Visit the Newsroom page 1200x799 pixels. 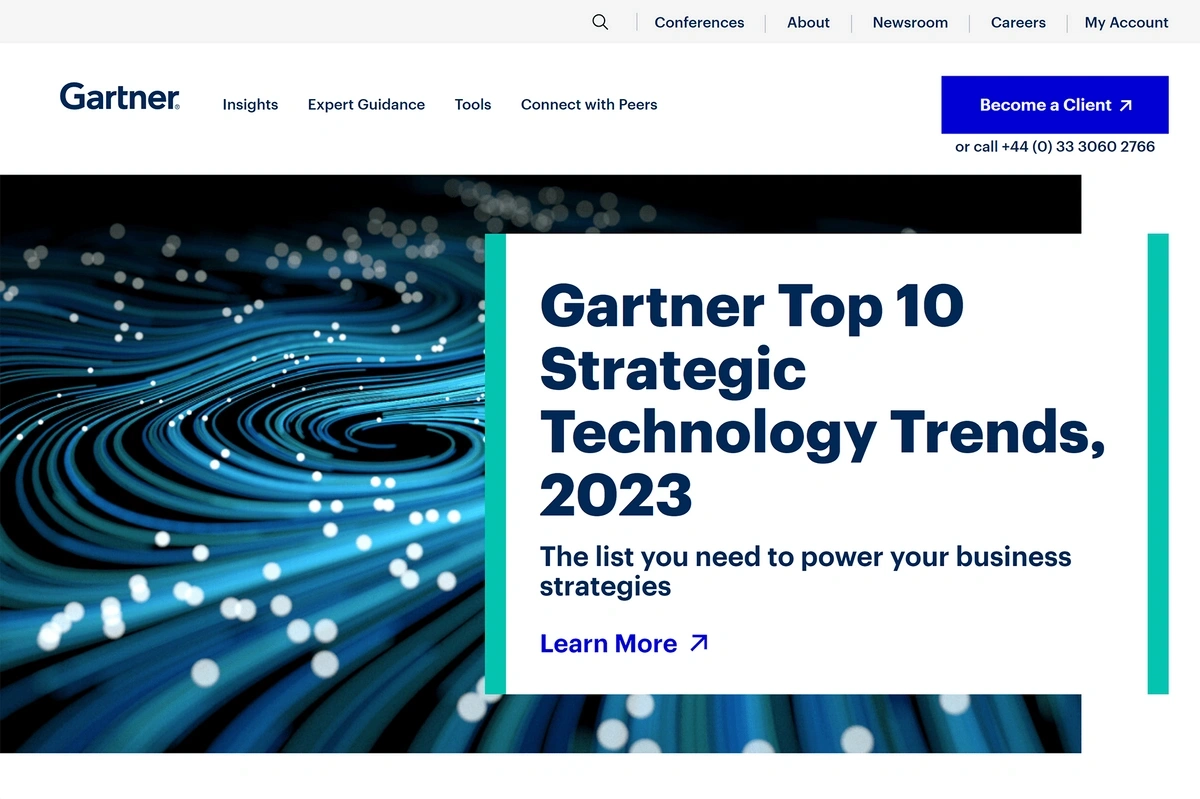click(x=910, y=22)
